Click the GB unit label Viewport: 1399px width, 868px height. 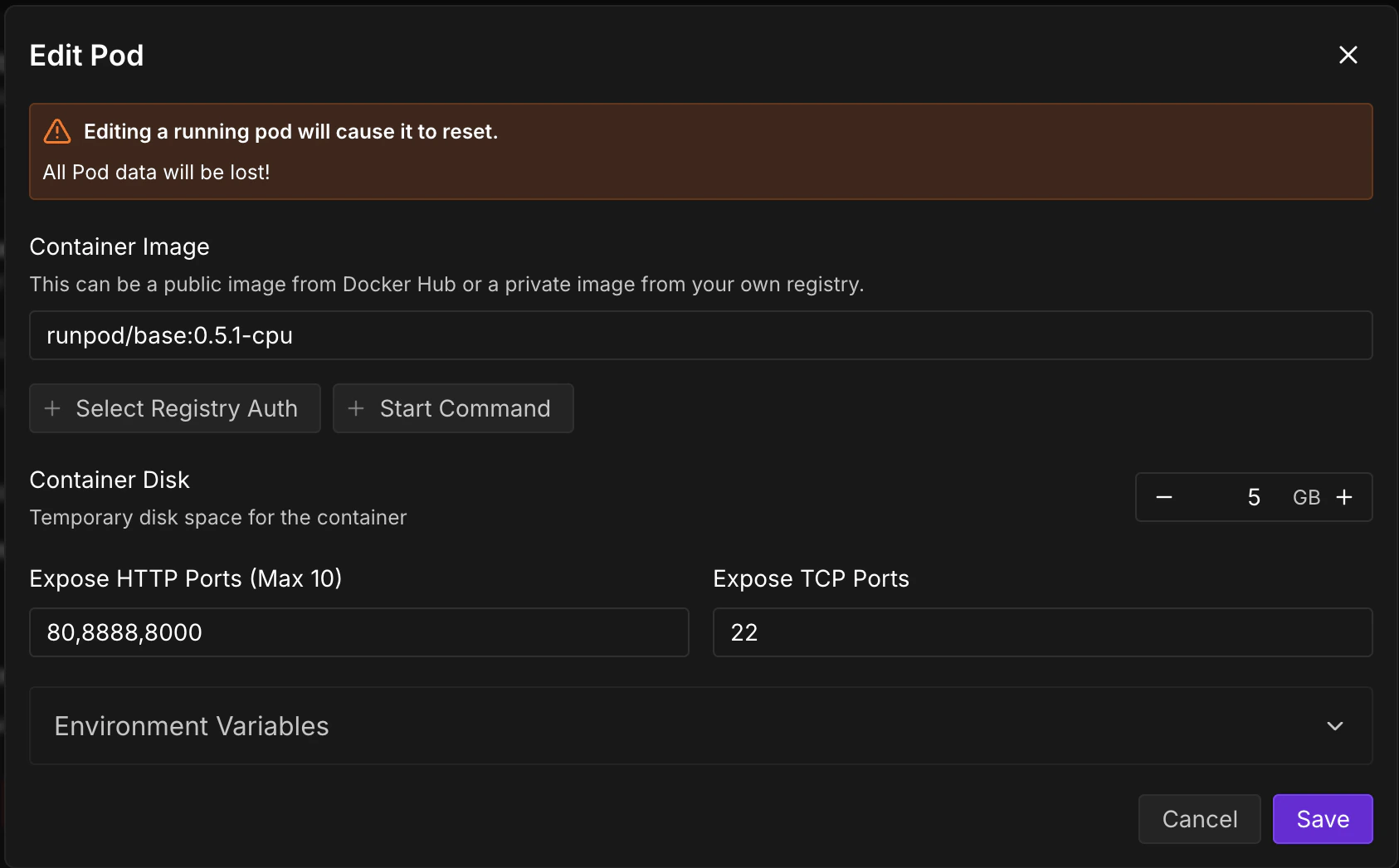(1305, 497)
